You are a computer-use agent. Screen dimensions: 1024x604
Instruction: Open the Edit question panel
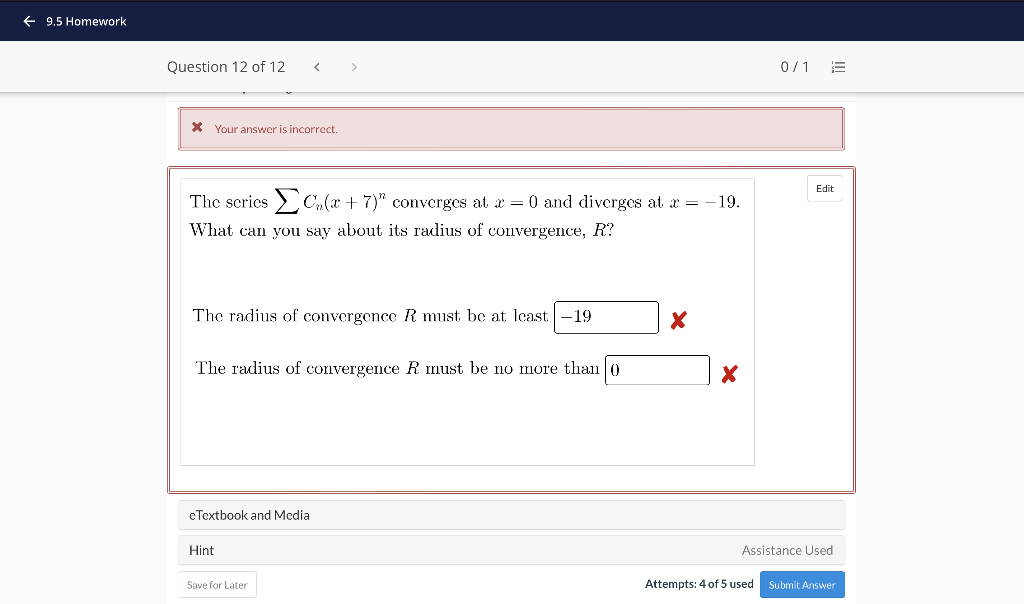pyautogui.click(x=824, y=188)
